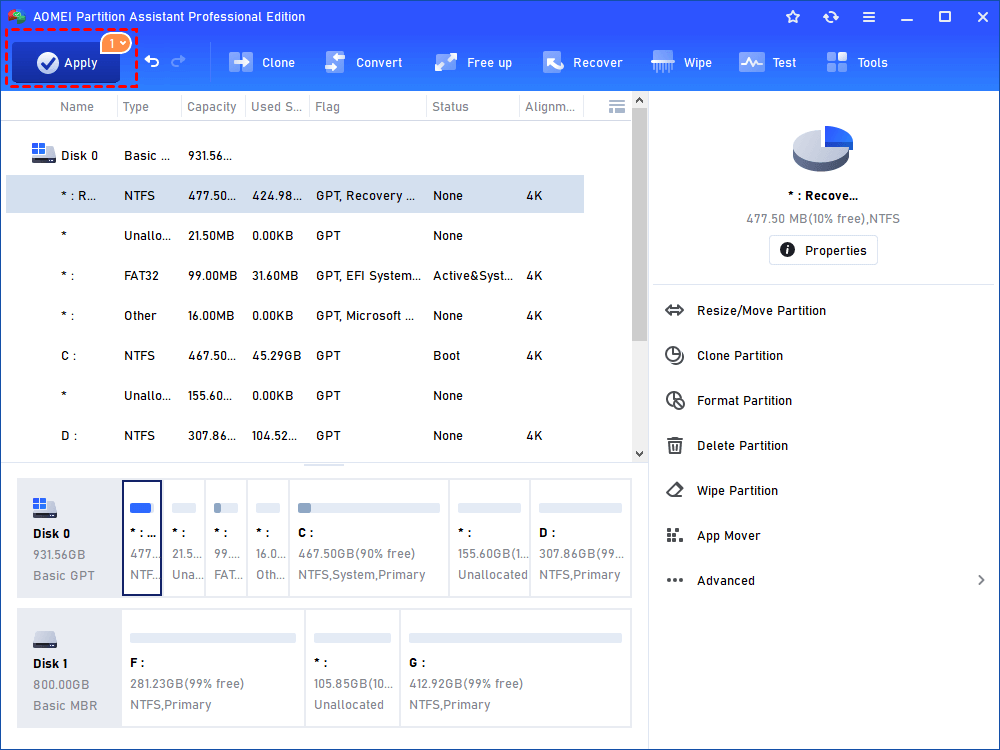Select the 16.0 Other block in disk map
Image resolution: width=1000 pixels, height=750 pixels.
coord(268,538)
